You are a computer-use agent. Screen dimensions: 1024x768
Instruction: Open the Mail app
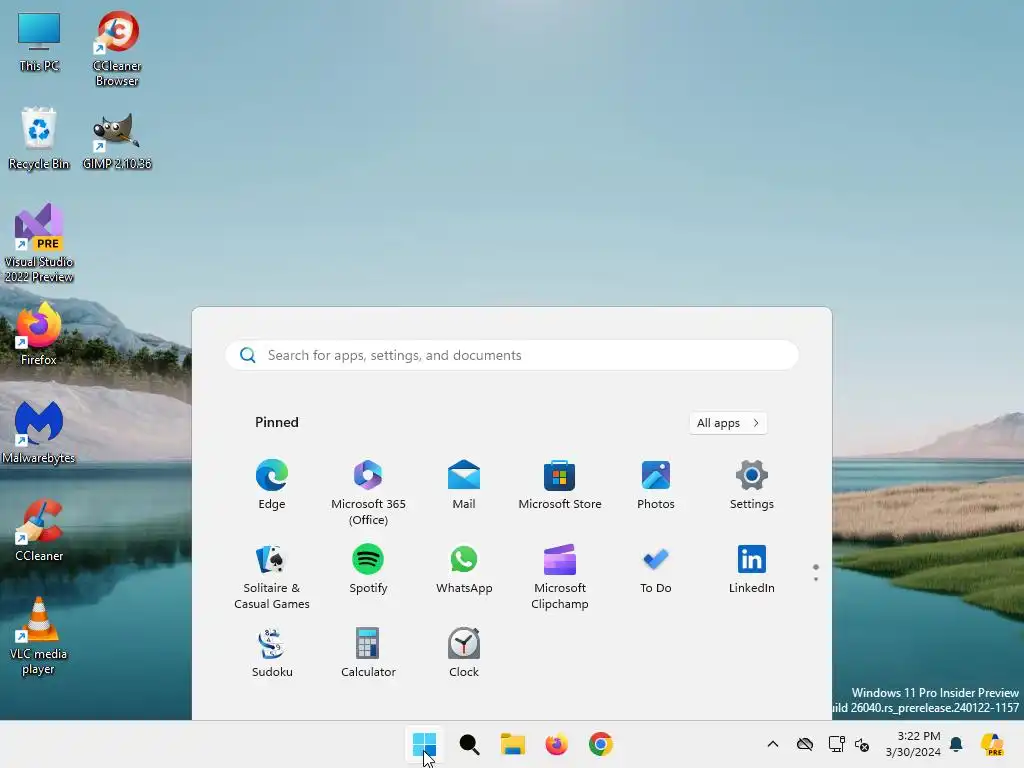[x=464, y=485]
